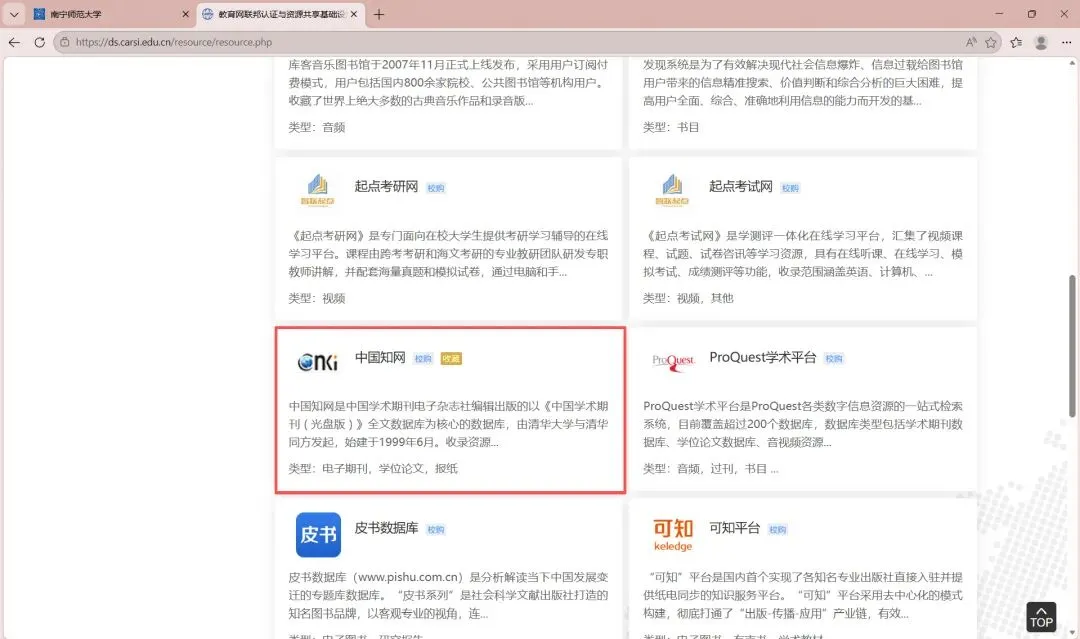Click the 校购 tag beside 中国知网
The width and height of the screenshot is (1080, 639).
(423, 359)
